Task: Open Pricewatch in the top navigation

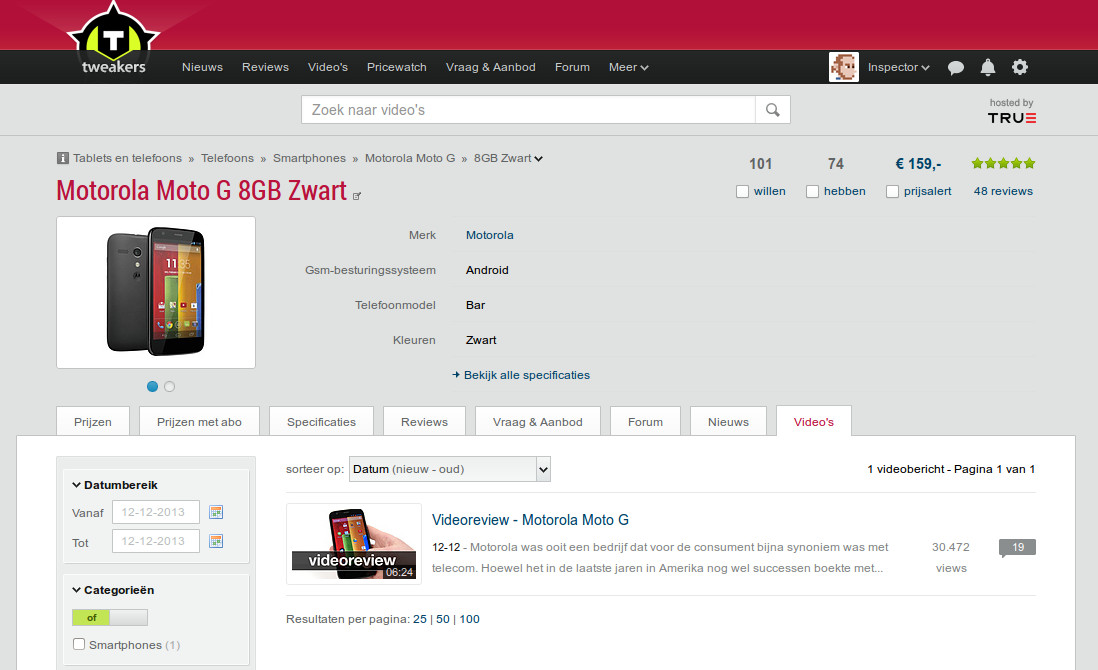Action: click(396, 67)
